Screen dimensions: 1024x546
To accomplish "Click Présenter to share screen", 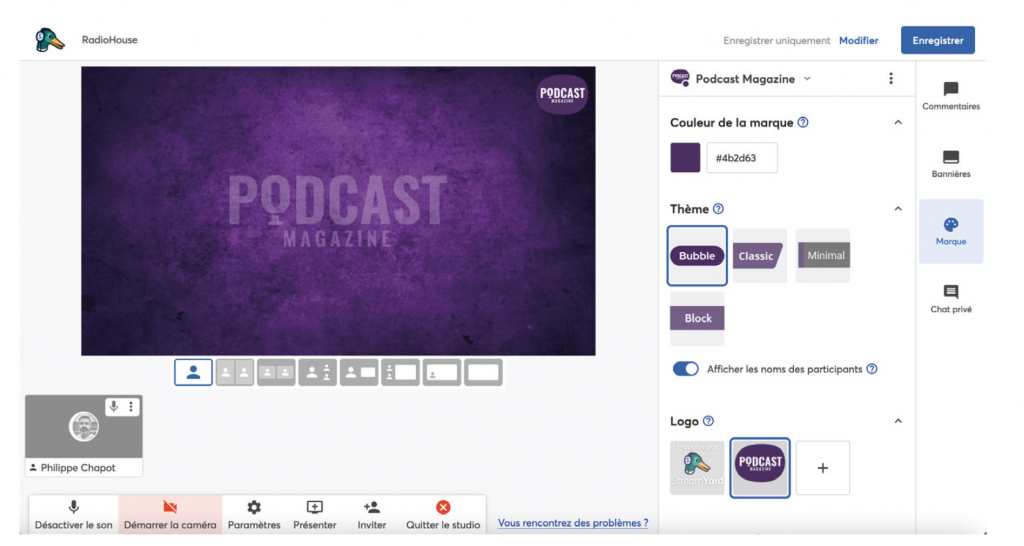I will pyautogui.click(x=315, y=515).
